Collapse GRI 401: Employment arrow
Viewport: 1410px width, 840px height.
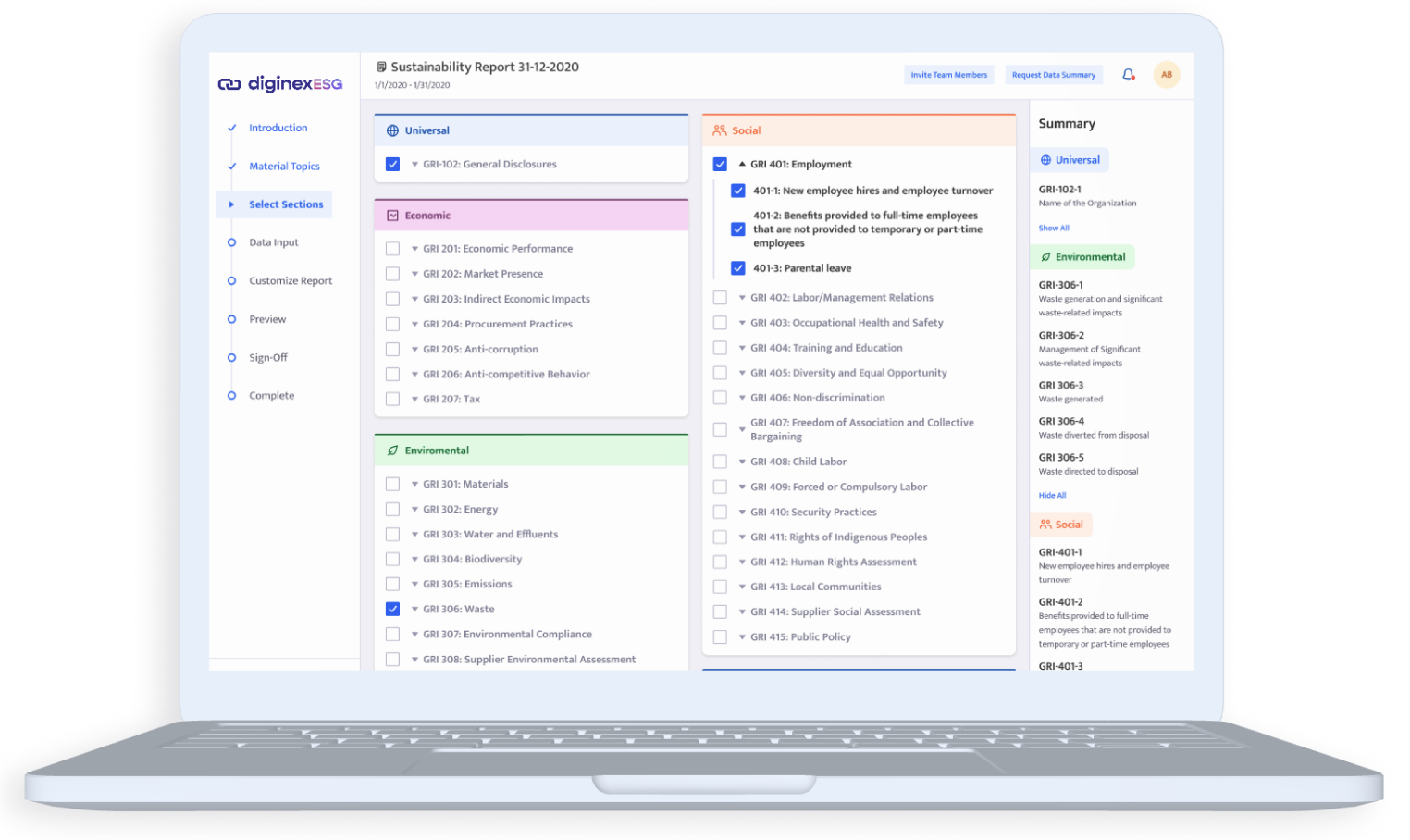742,164
